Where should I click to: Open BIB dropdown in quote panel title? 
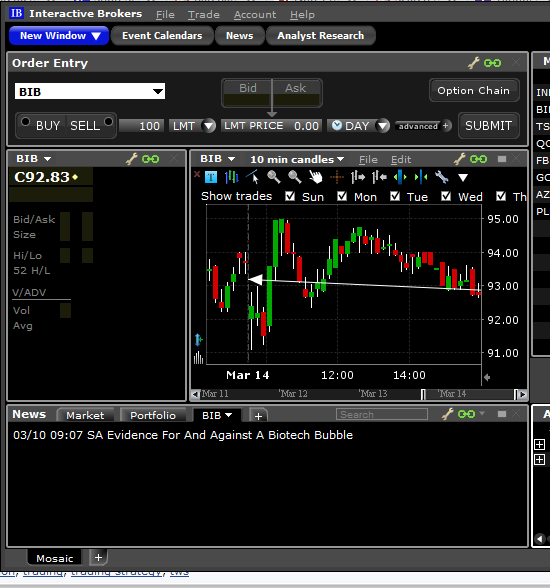click(47, 159)
